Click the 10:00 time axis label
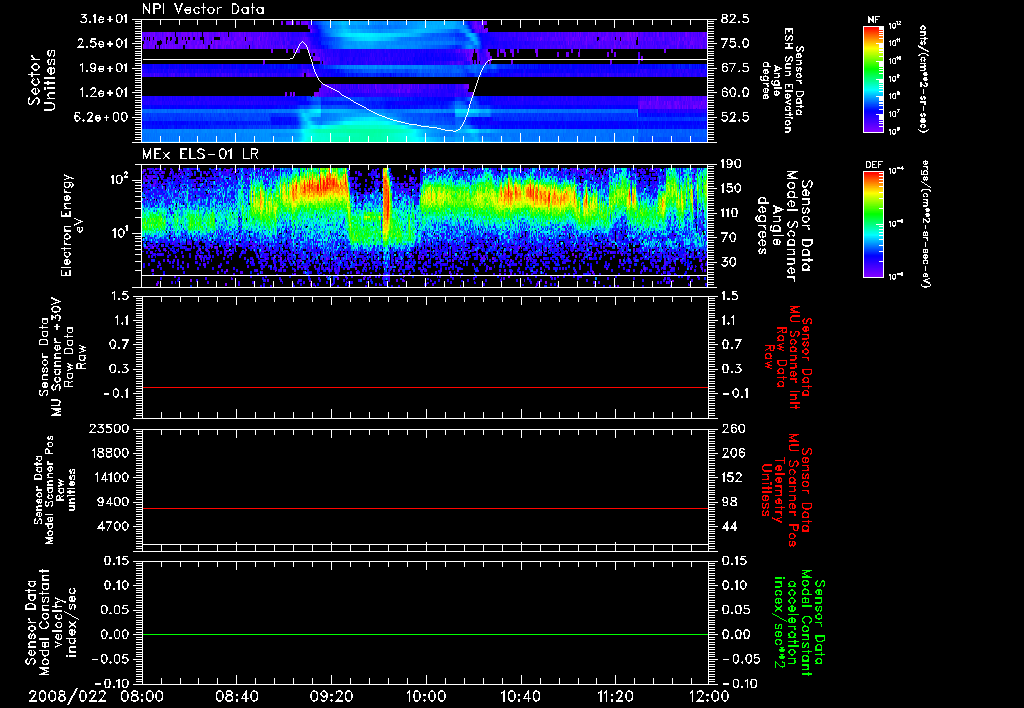The width and height of the screenshot is (1024, 708). [x=426, y=696]
